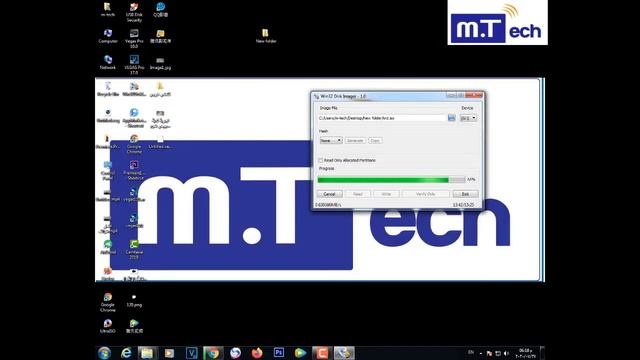Click the Image File path field
This screenshot has width=640, height=360.
point(382,118)
